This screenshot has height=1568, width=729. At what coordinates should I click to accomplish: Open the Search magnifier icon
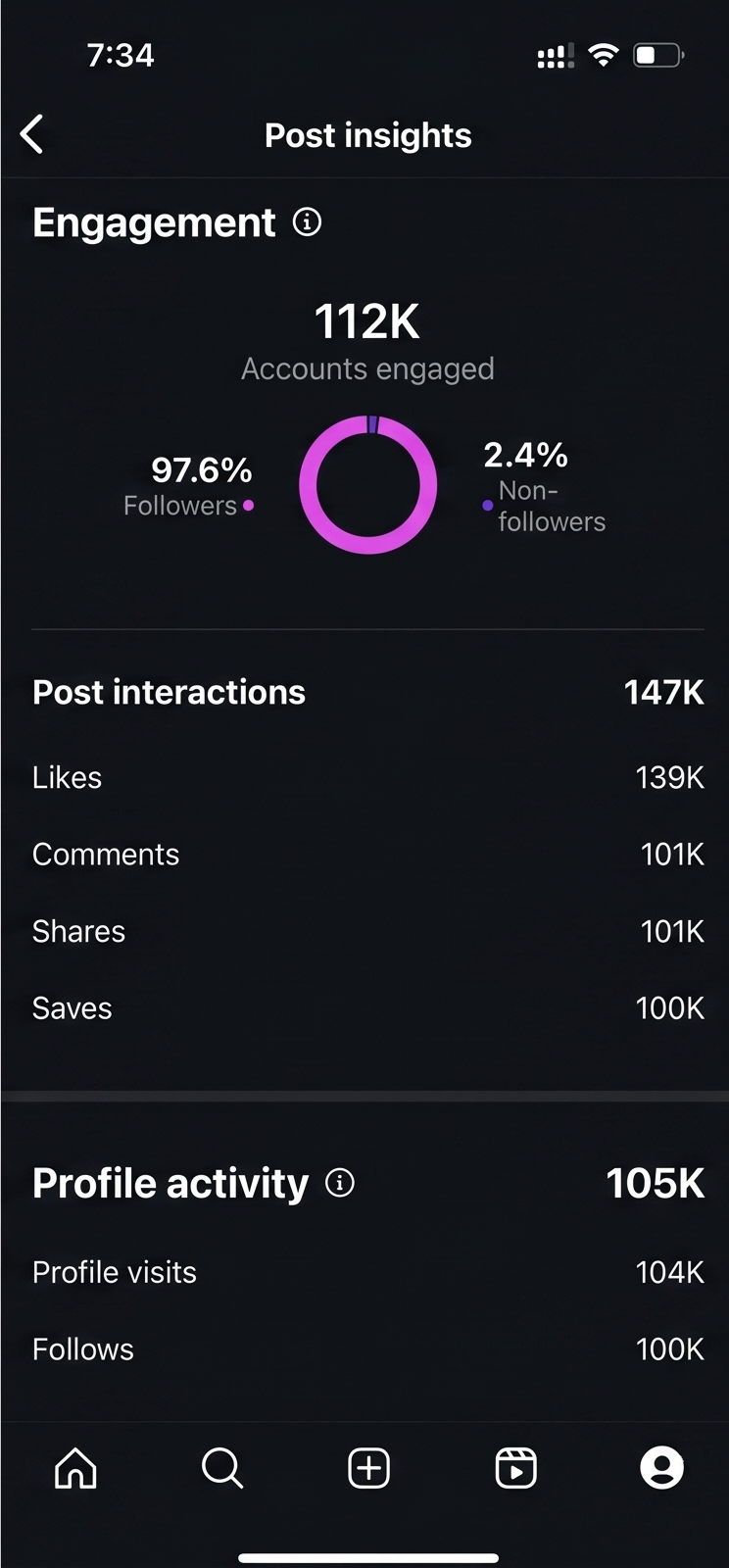point(222,1468)
